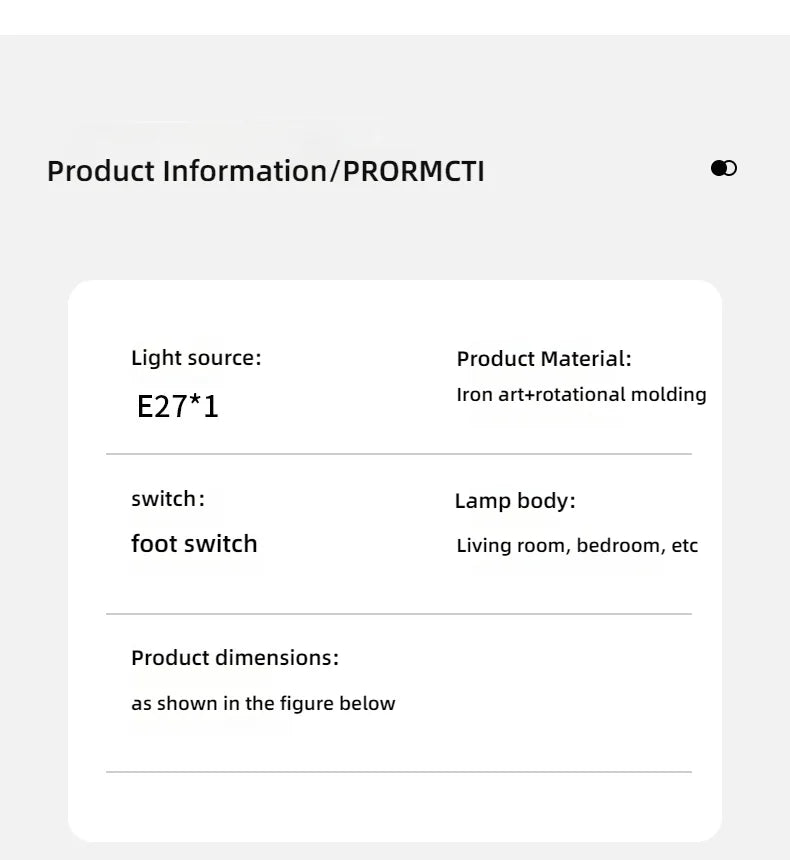Click the "foot switch" value
Viewport: 790px width, 860px height.
194,544
